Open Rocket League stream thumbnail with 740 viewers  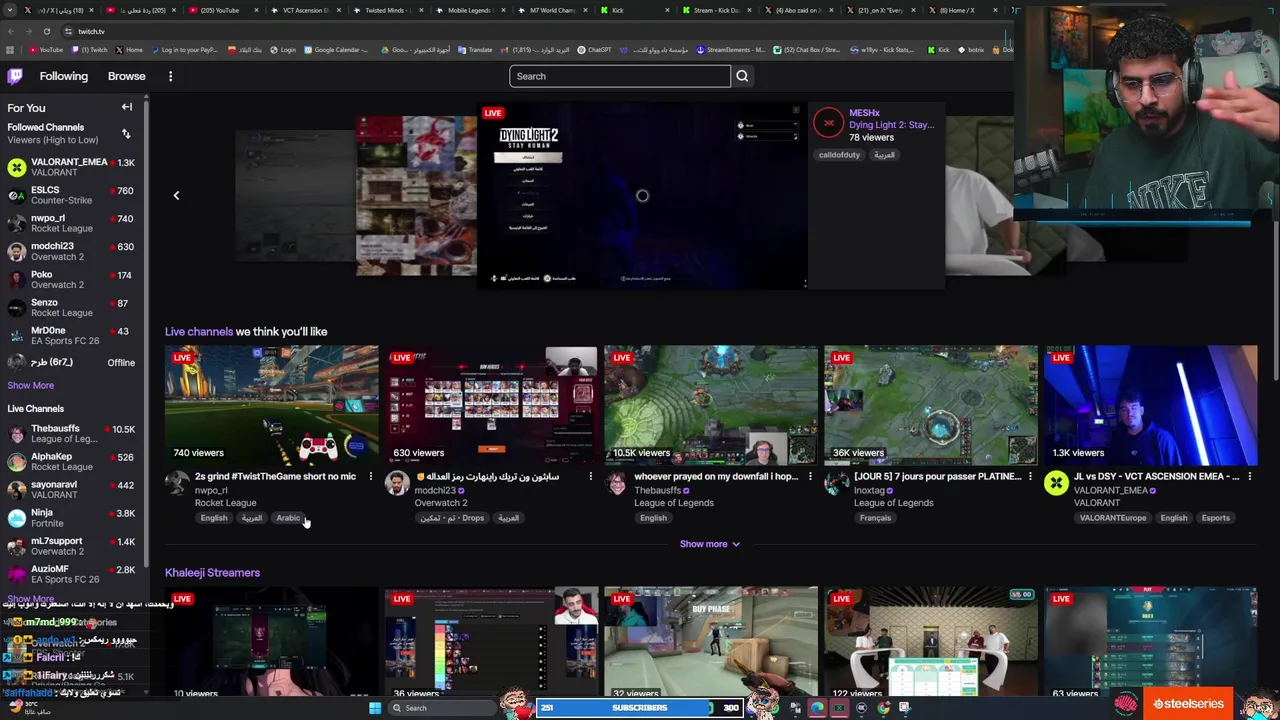point(272,405)
